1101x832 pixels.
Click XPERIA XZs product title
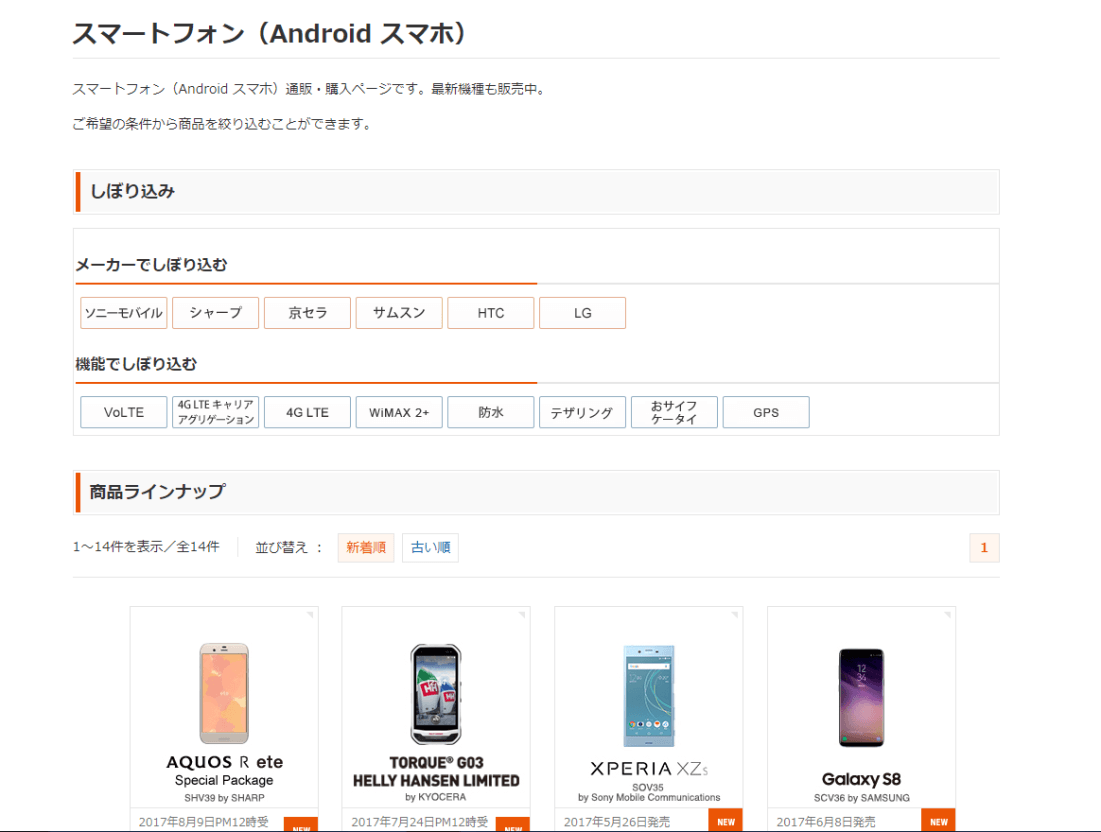tap(649, 769)
